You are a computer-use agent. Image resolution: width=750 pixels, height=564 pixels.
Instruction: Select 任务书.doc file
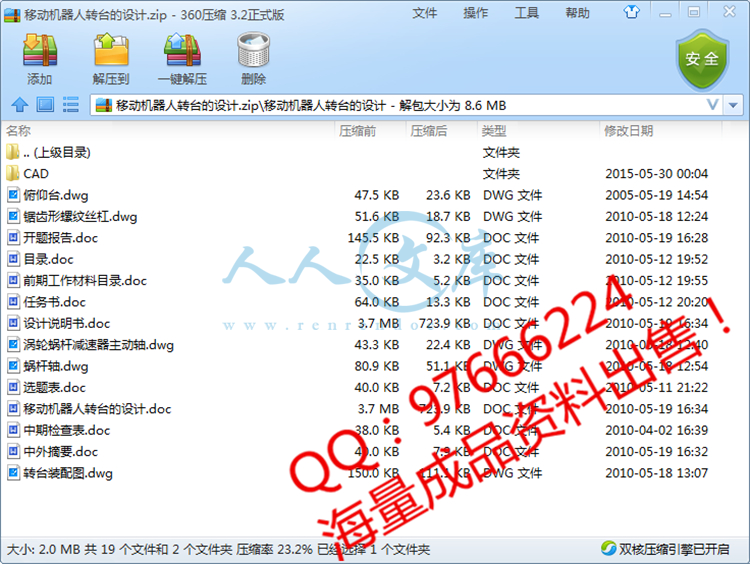(55, 302)
